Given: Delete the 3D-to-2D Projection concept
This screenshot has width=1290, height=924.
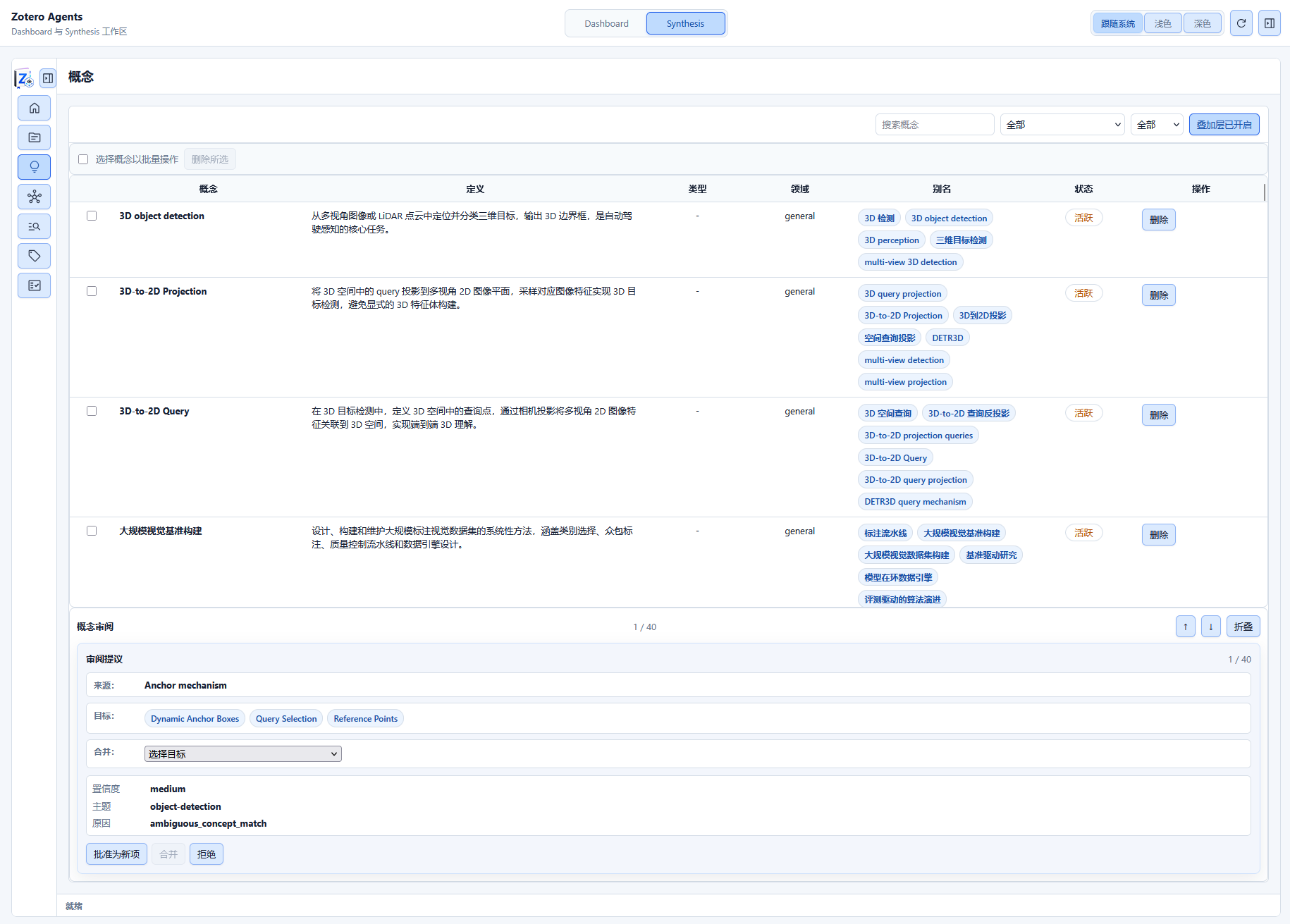Looking at the screenshot, I should (x=1159, y=295).
